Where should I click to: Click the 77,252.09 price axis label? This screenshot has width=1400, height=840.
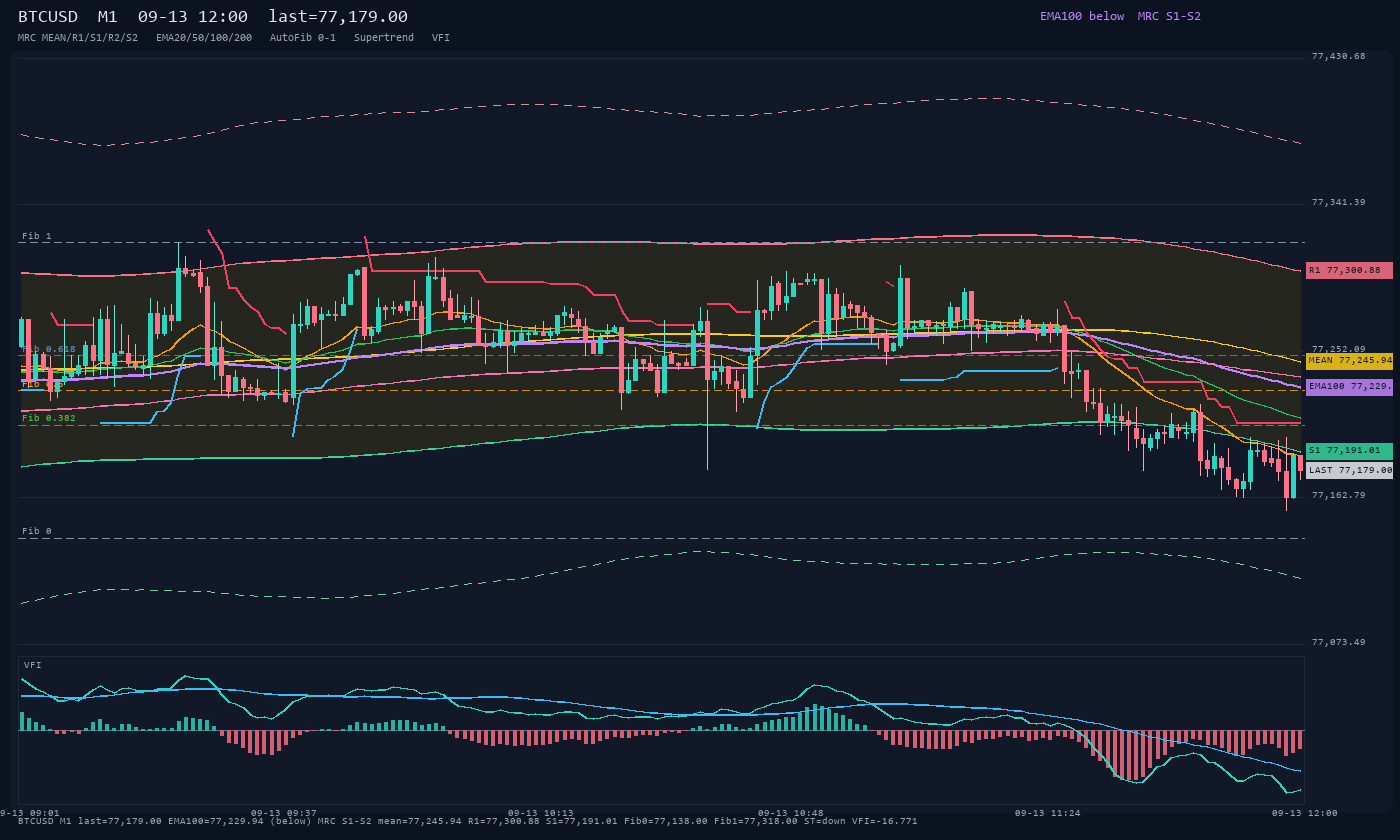tap(1338, 349)
